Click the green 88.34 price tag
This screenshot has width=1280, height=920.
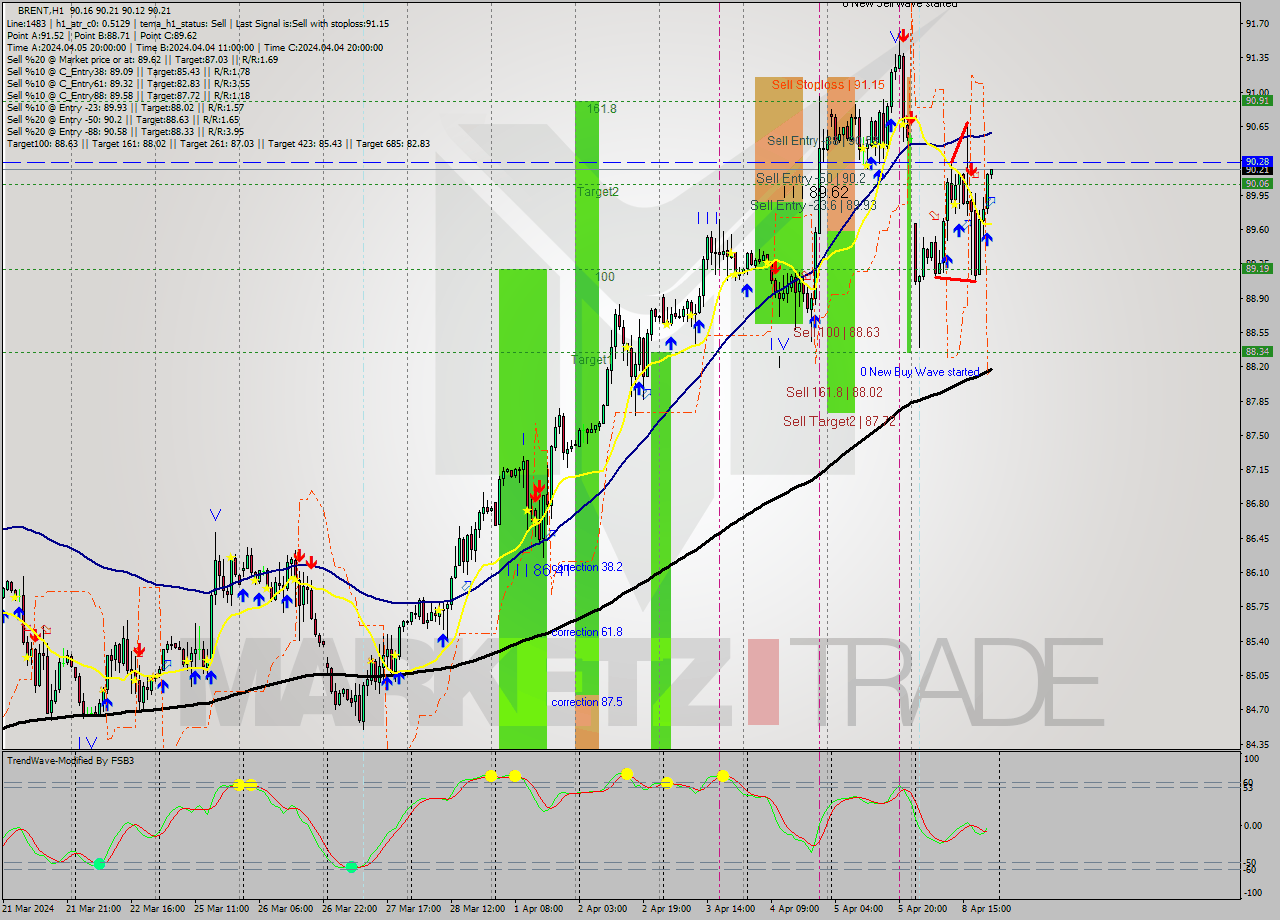point(1257,351)
